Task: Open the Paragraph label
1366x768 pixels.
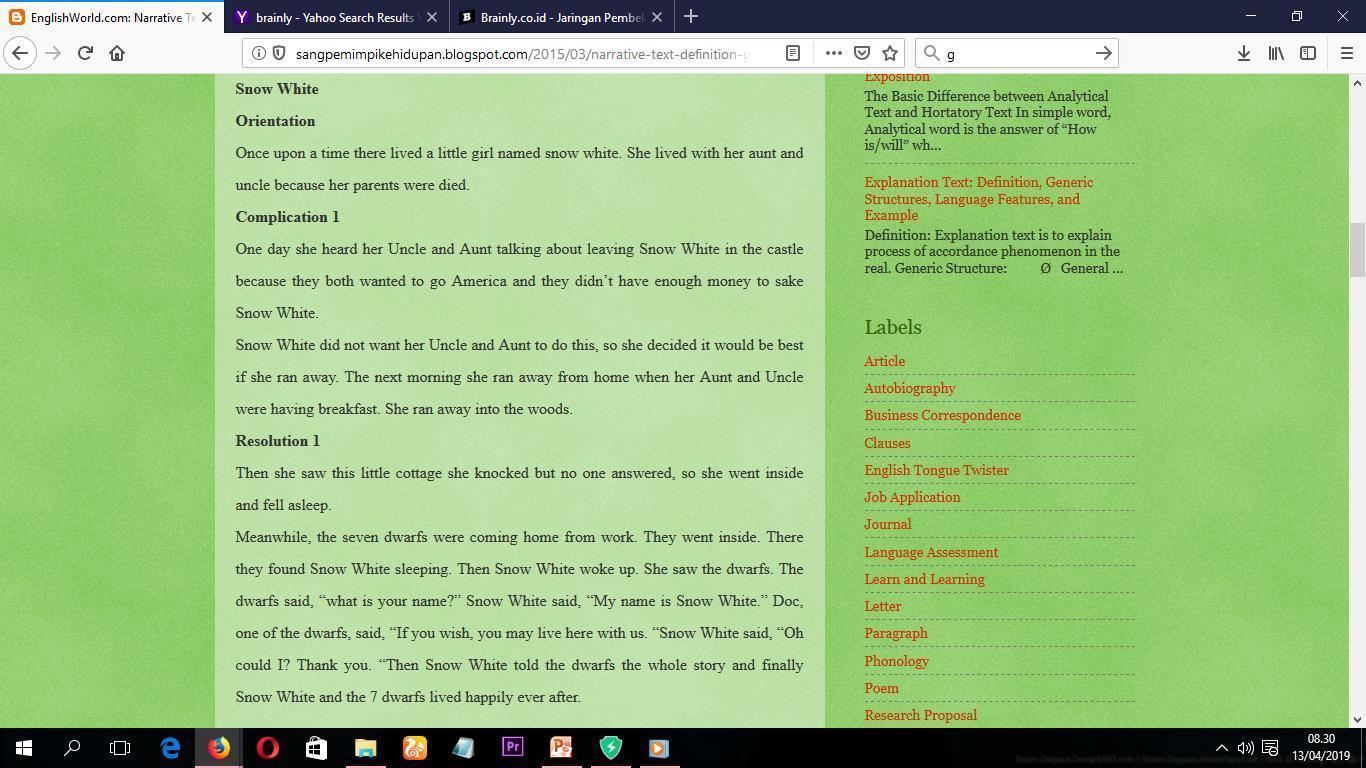Action: pos(895,633)
